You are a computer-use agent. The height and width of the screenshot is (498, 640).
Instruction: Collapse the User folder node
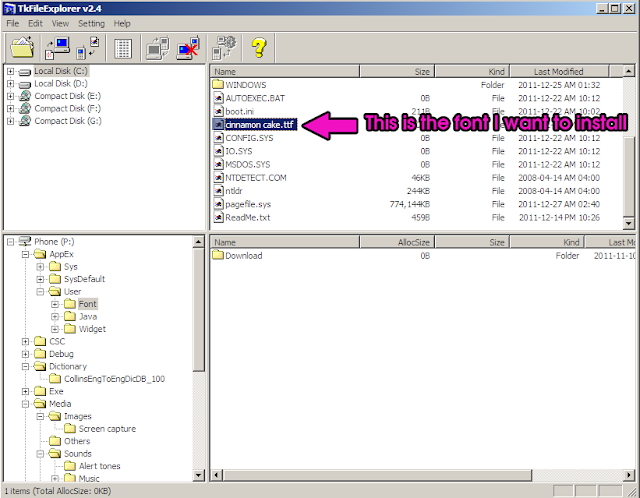40,292
